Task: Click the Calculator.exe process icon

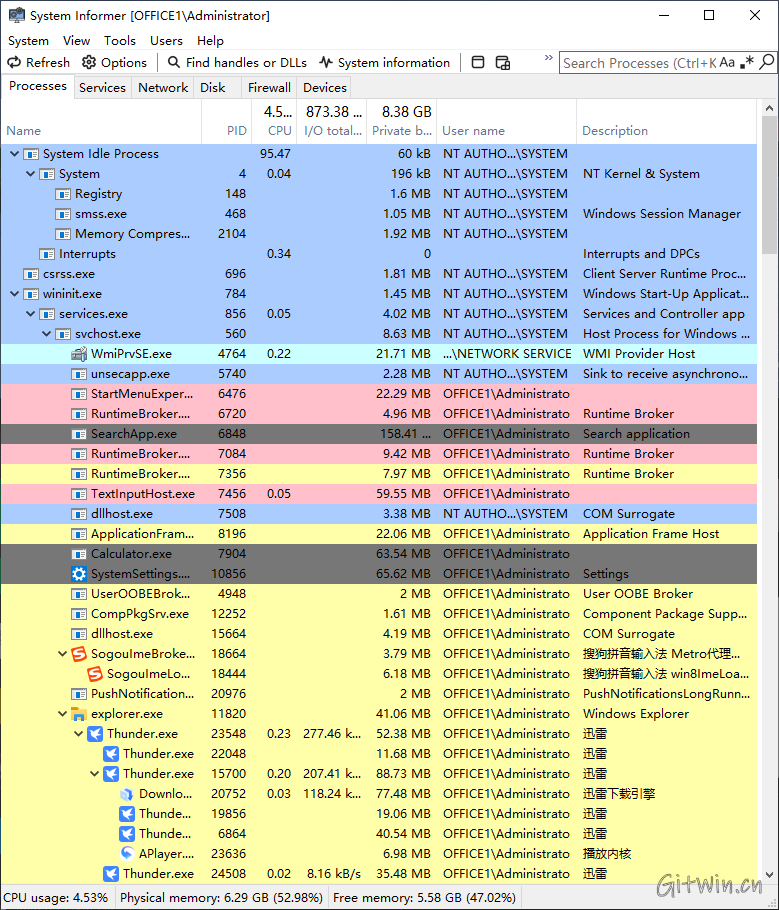Action: coord(79,554)
